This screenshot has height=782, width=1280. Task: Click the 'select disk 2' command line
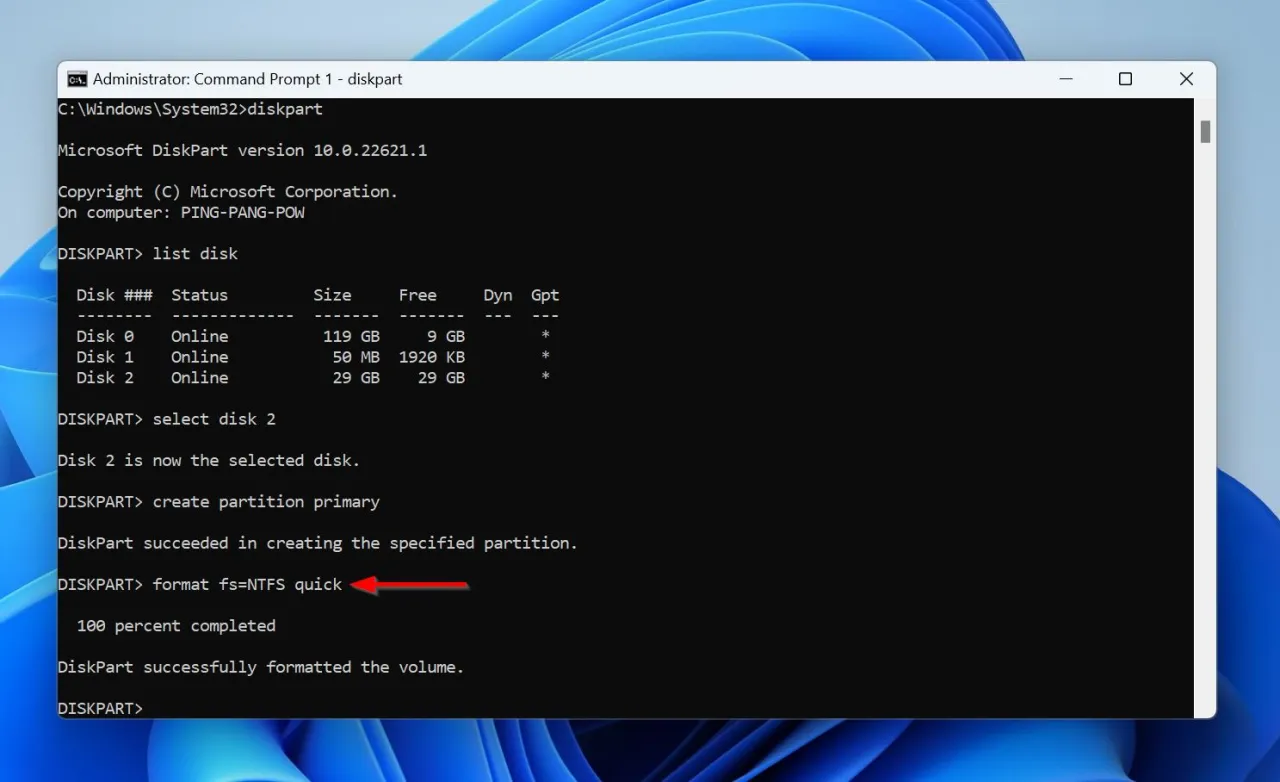[214, 419]
